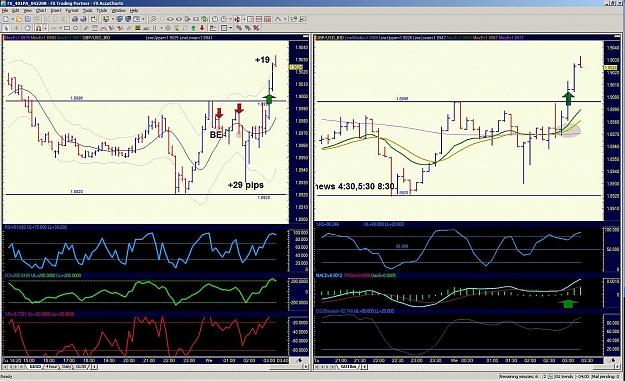Screen dimensions: 625x381
Task: Click the Help menu
Action: pyautogui.click(x=134, y=10)
